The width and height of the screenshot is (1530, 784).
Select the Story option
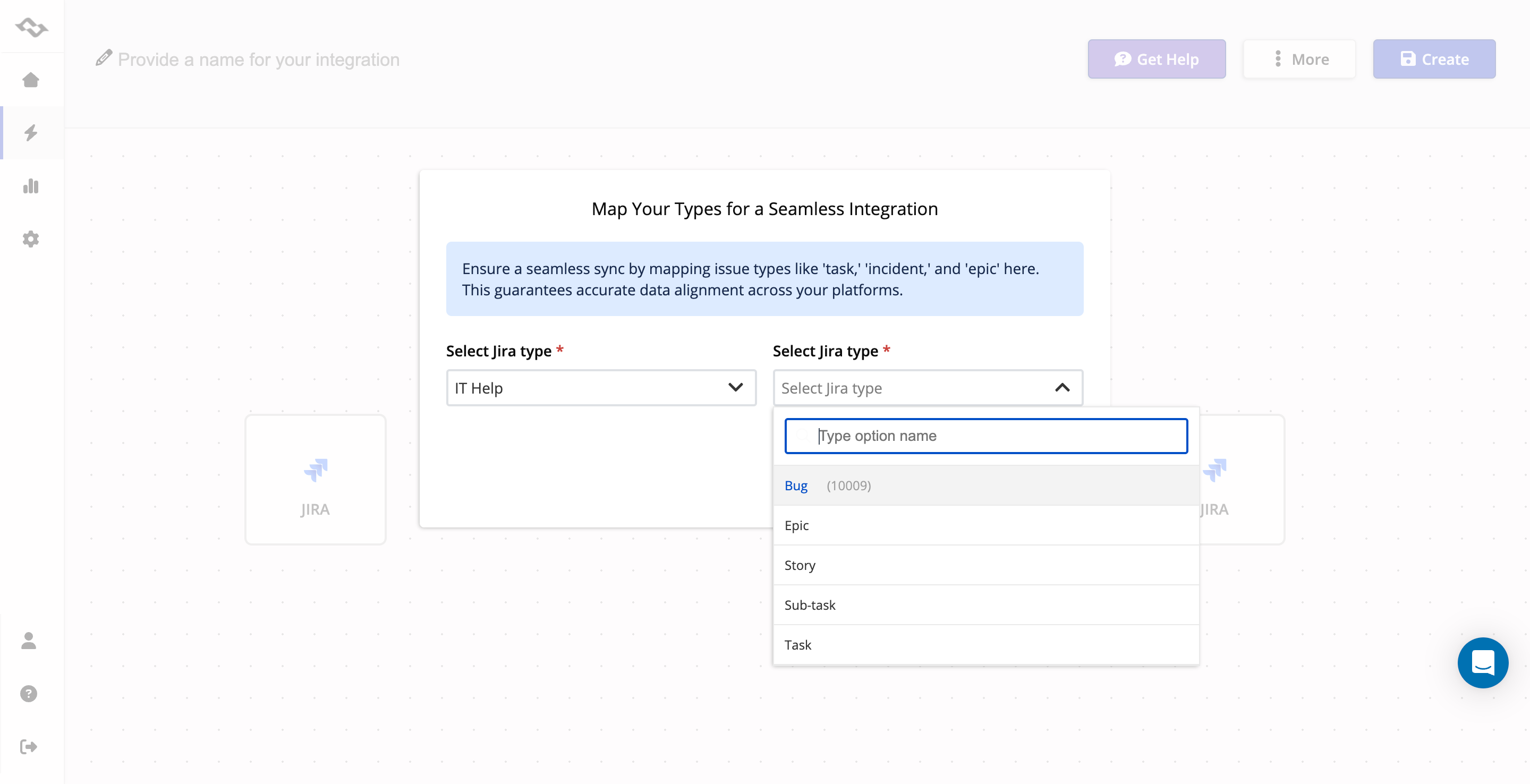[x=986, y=565]
